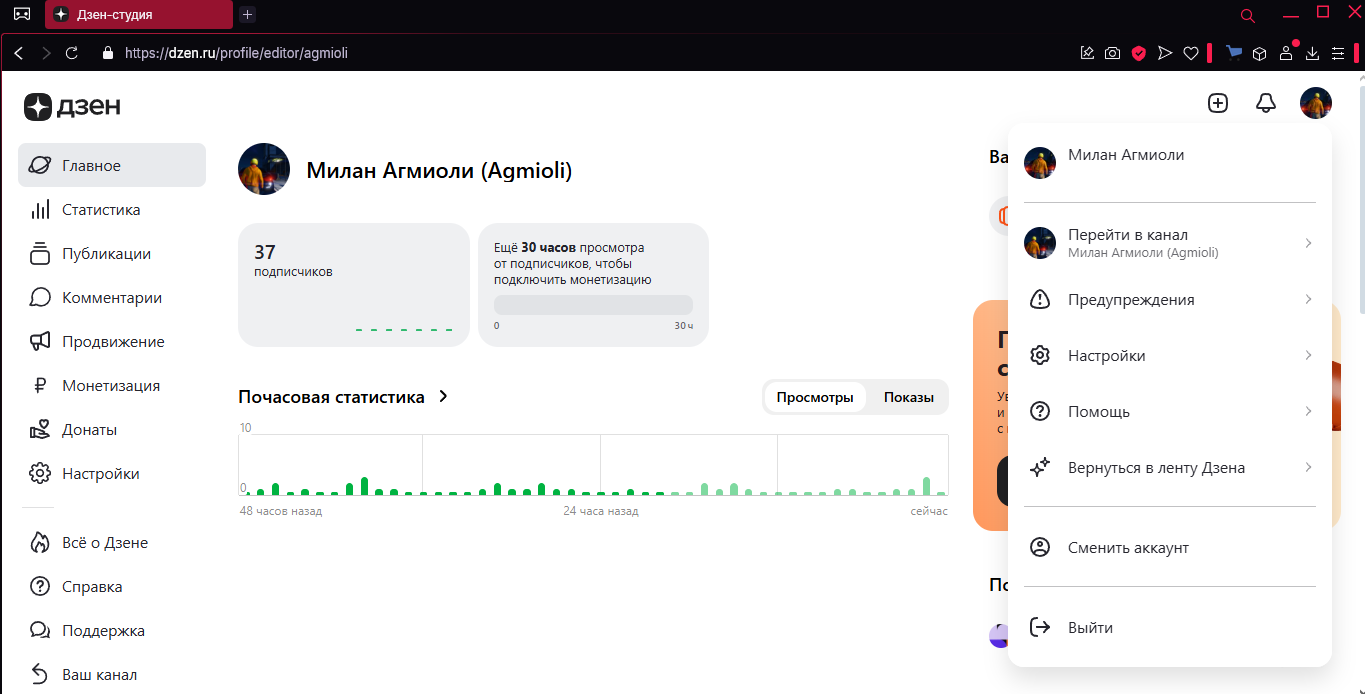Open browser downloads icon
The width and height of the screenshot is (1365, 694).
point(1312,53)
